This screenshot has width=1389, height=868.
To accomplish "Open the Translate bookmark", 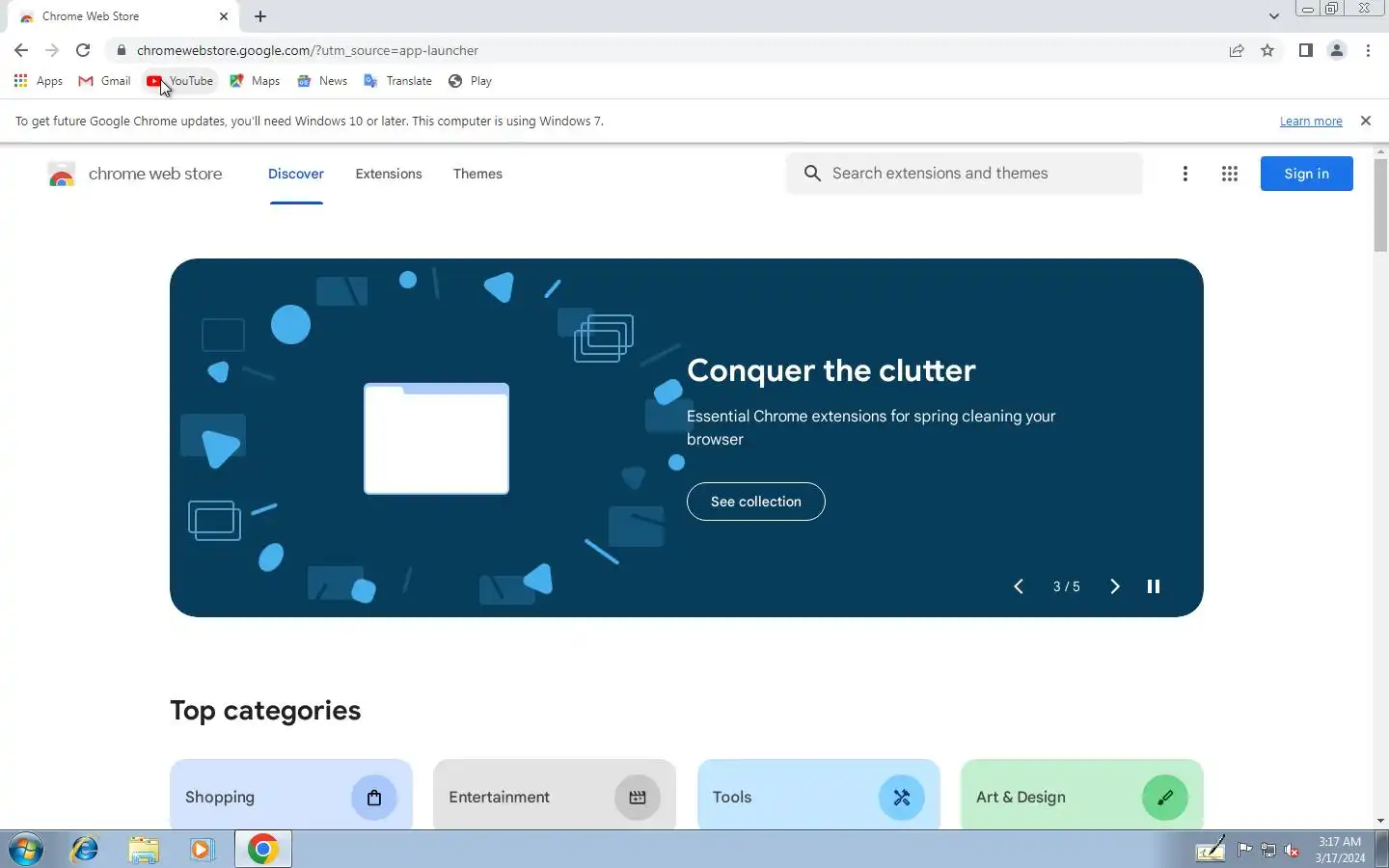I will tap(397, 81).
